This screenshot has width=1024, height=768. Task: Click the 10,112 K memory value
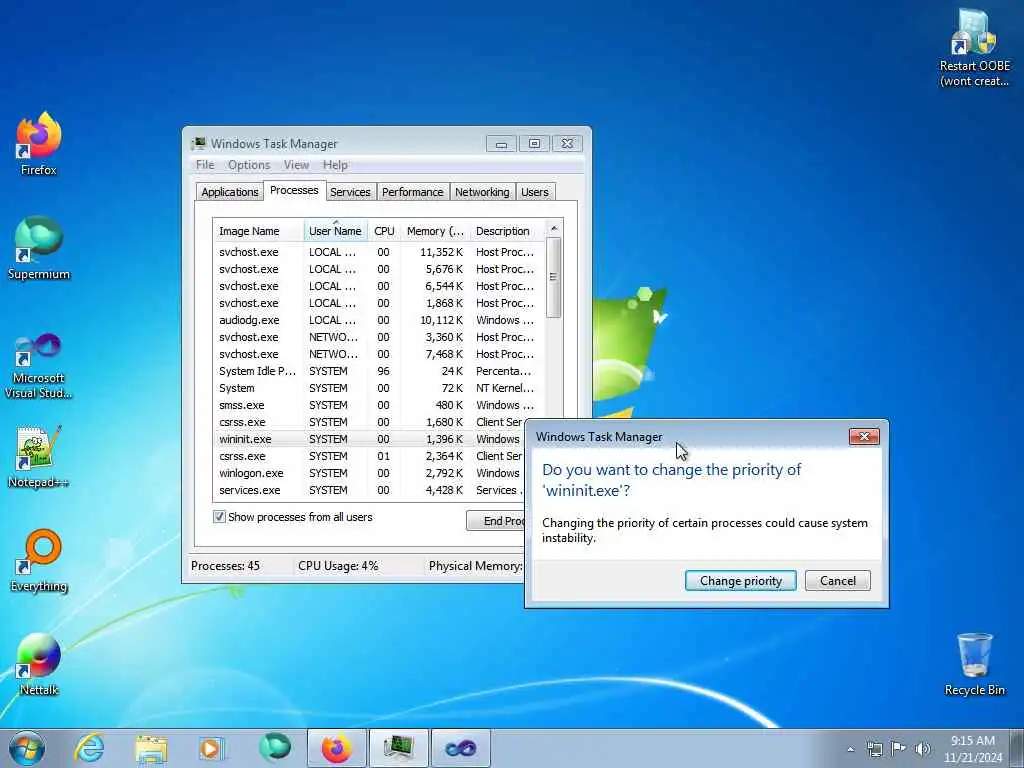coord(441,320)
